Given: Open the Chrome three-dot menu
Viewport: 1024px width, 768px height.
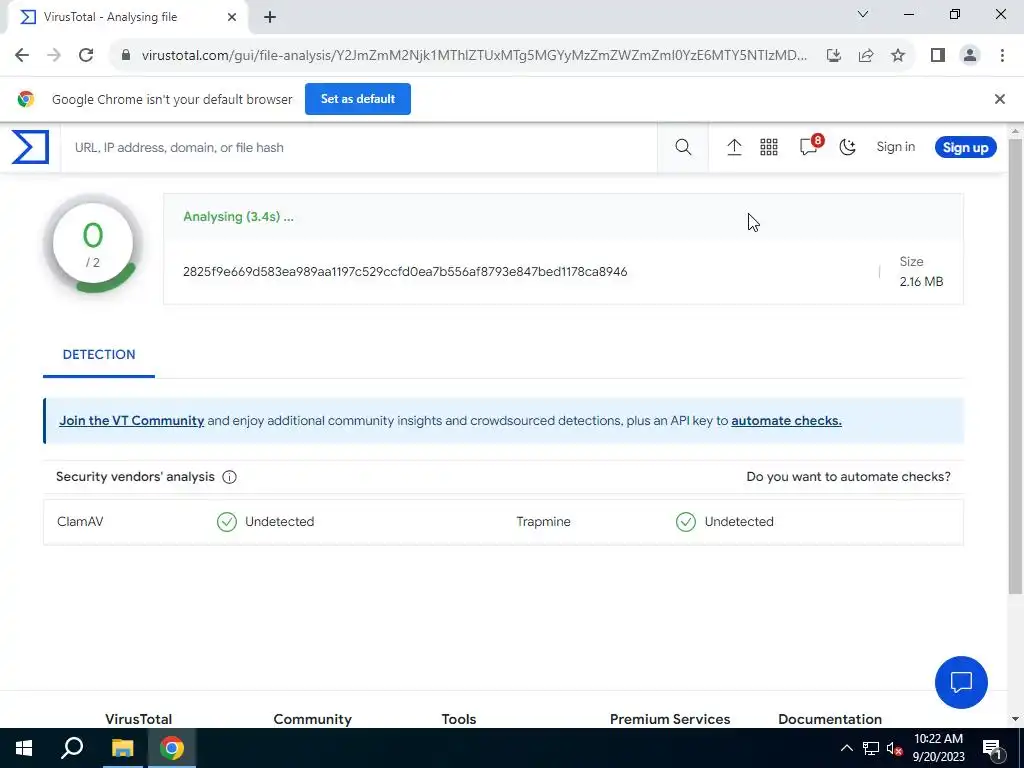Looking at the screenshot, I should (x=1002, y=55).
